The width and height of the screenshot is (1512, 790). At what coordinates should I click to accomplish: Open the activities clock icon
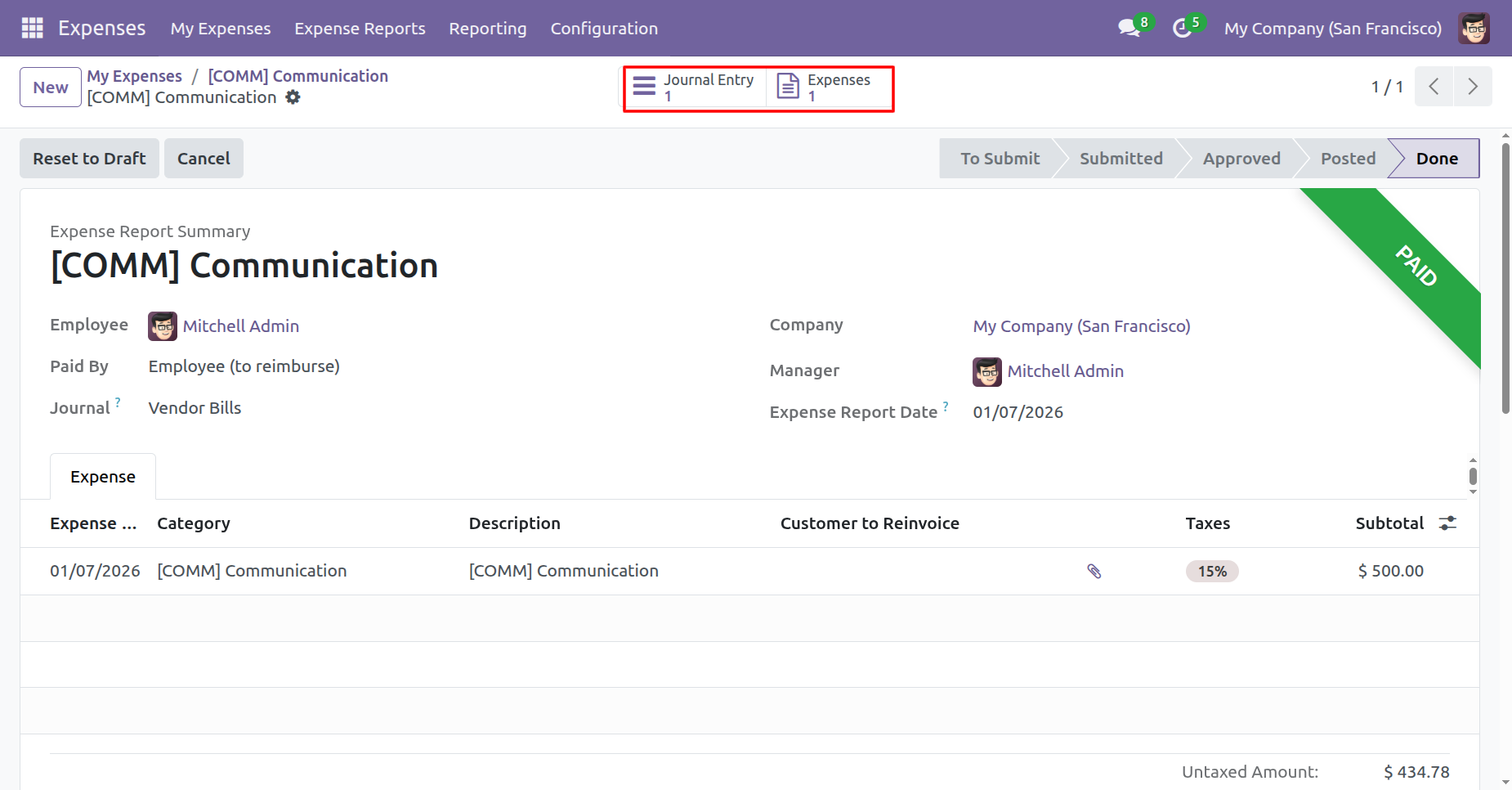point(1182,28)
